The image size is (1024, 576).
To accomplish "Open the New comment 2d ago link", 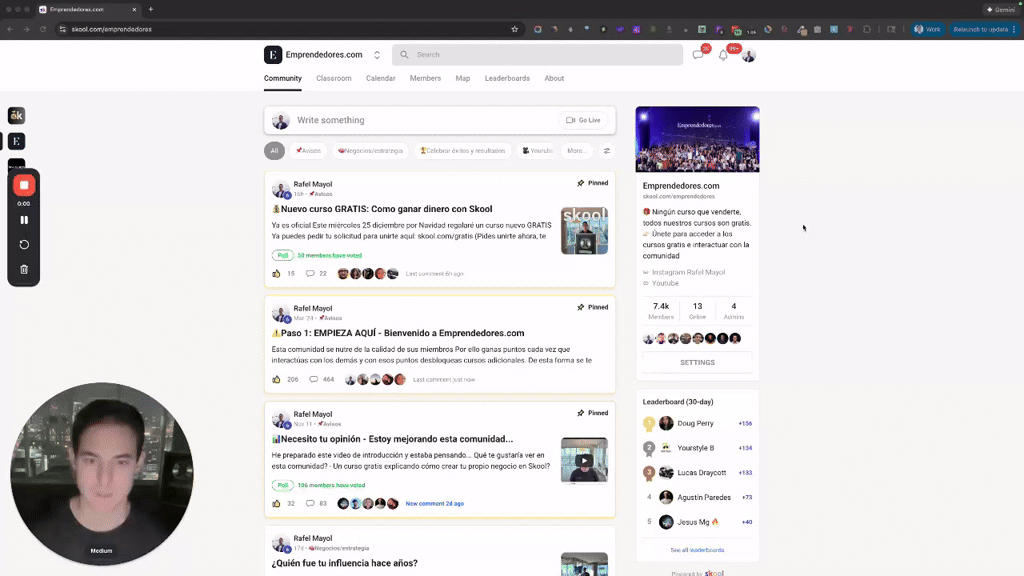I will click(434, 504).
